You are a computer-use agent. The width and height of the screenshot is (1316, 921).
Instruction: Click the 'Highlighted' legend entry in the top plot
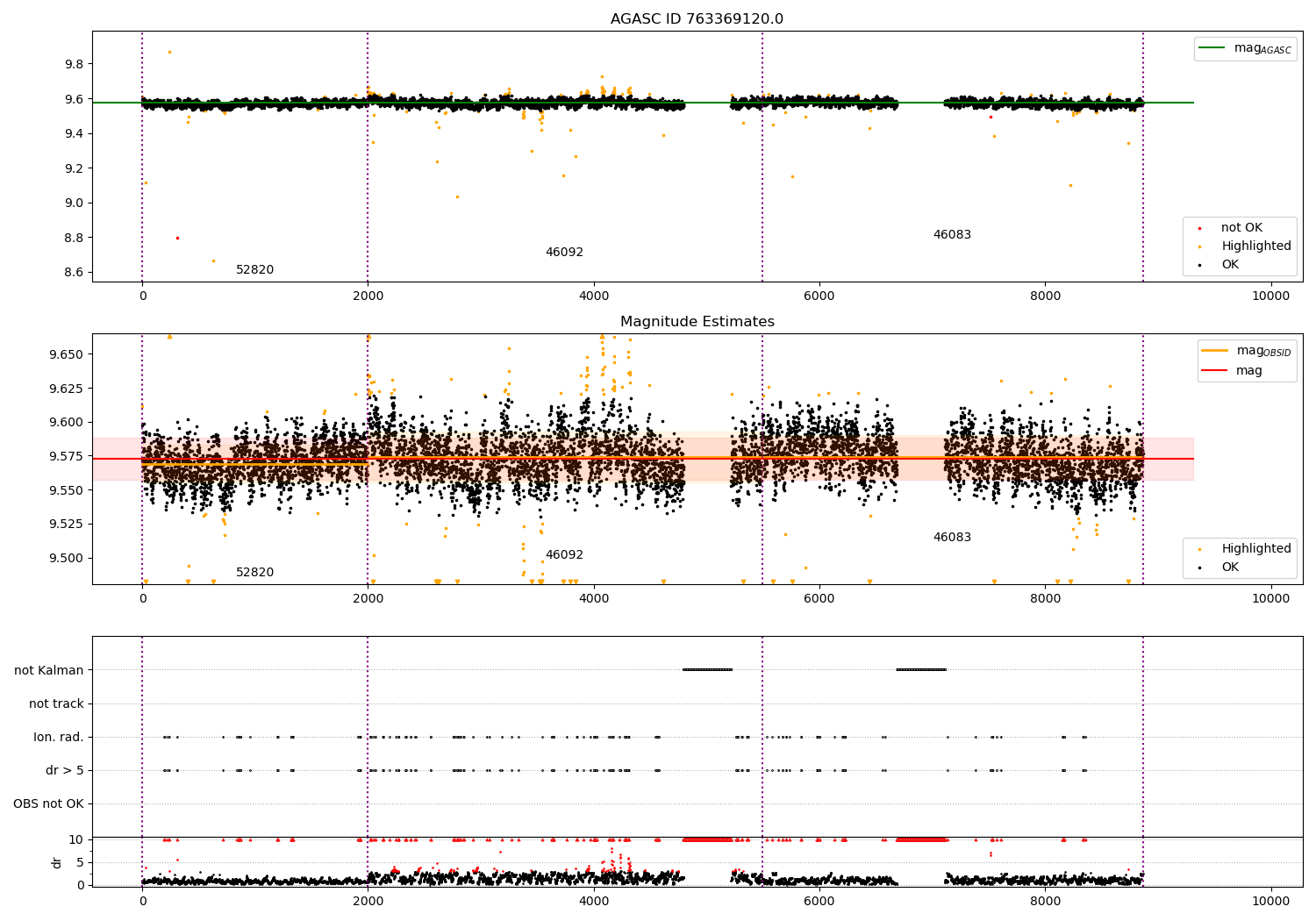[x=1256, y=246]
